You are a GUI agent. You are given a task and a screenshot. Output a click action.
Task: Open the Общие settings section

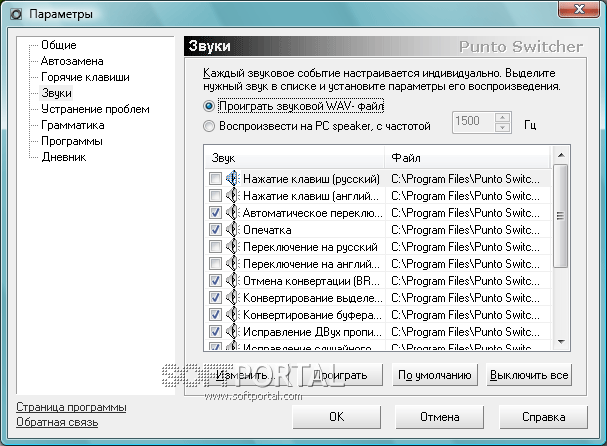tap(59, 45)
